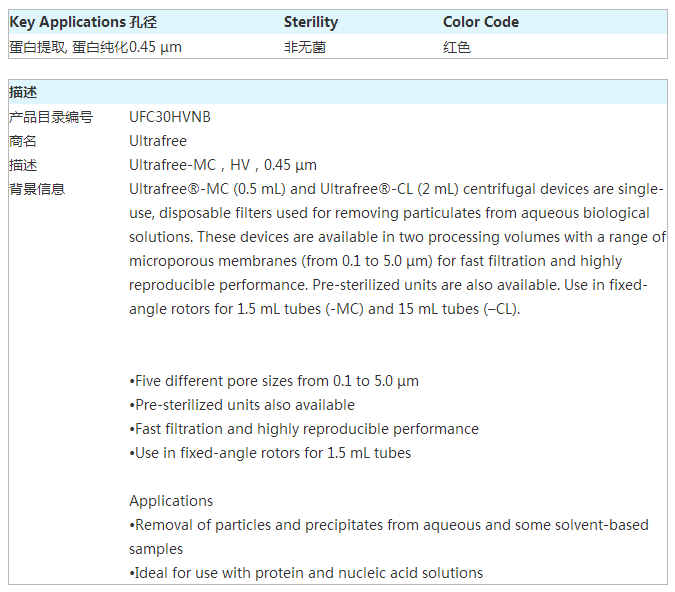
Task: Click bullet 'Five different pore sizes'
Action: (274, 381)
